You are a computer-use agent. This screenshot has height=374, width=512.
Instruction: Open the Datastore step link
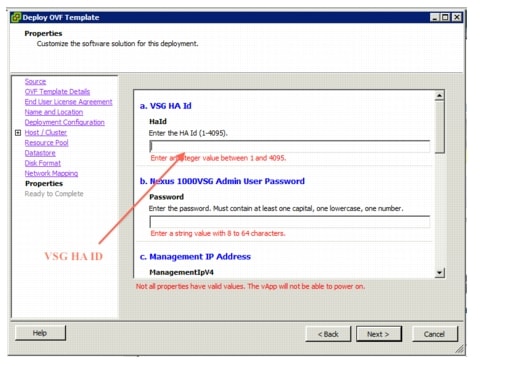[x=40, y=153]
